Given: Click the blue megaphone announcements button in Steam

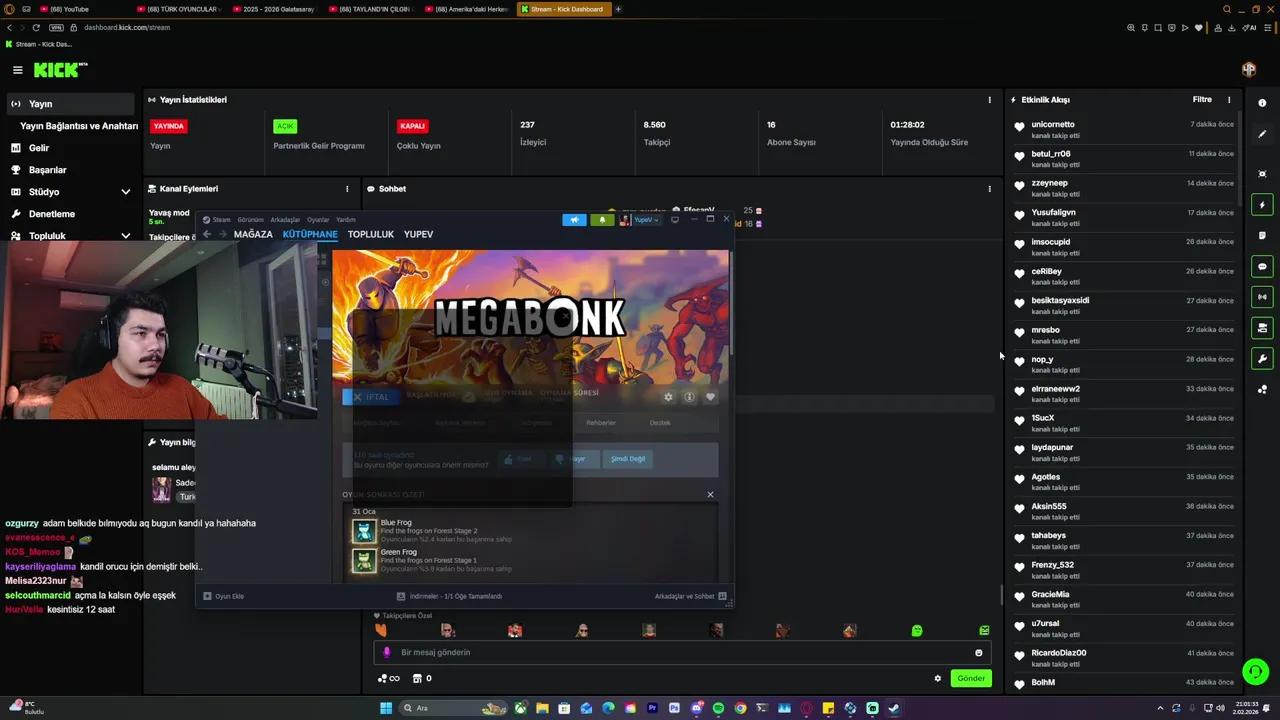Looking at the screenshot, I should tap(574, 220).
